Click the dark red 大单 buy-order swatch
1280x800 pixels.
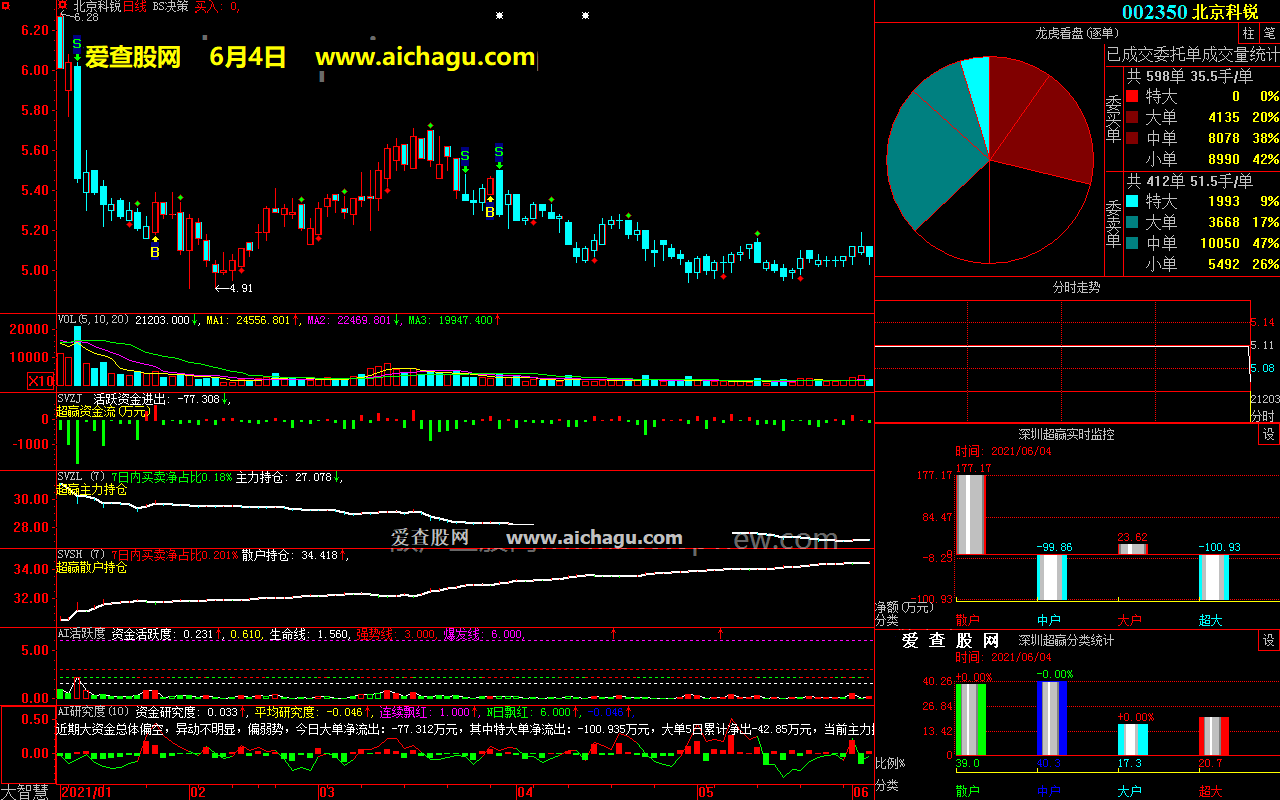[1132, 118]
